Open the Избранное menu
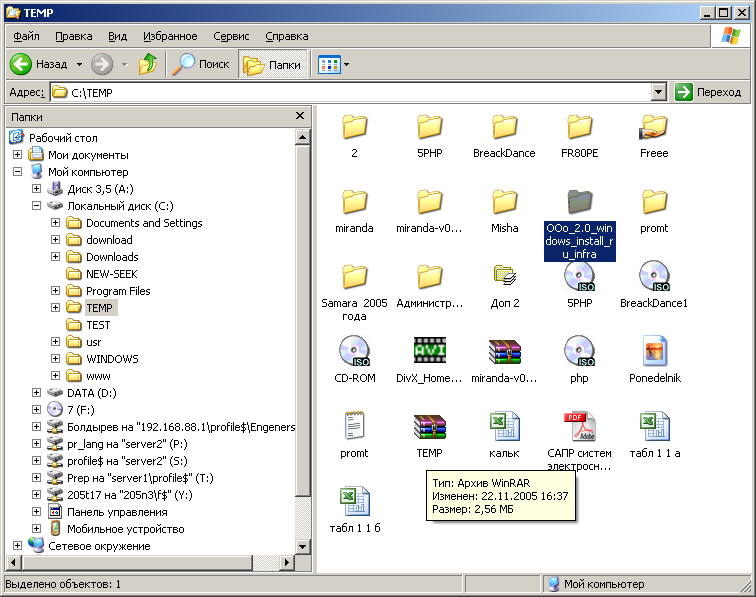 pyautogui.click(x=169, y=36)
